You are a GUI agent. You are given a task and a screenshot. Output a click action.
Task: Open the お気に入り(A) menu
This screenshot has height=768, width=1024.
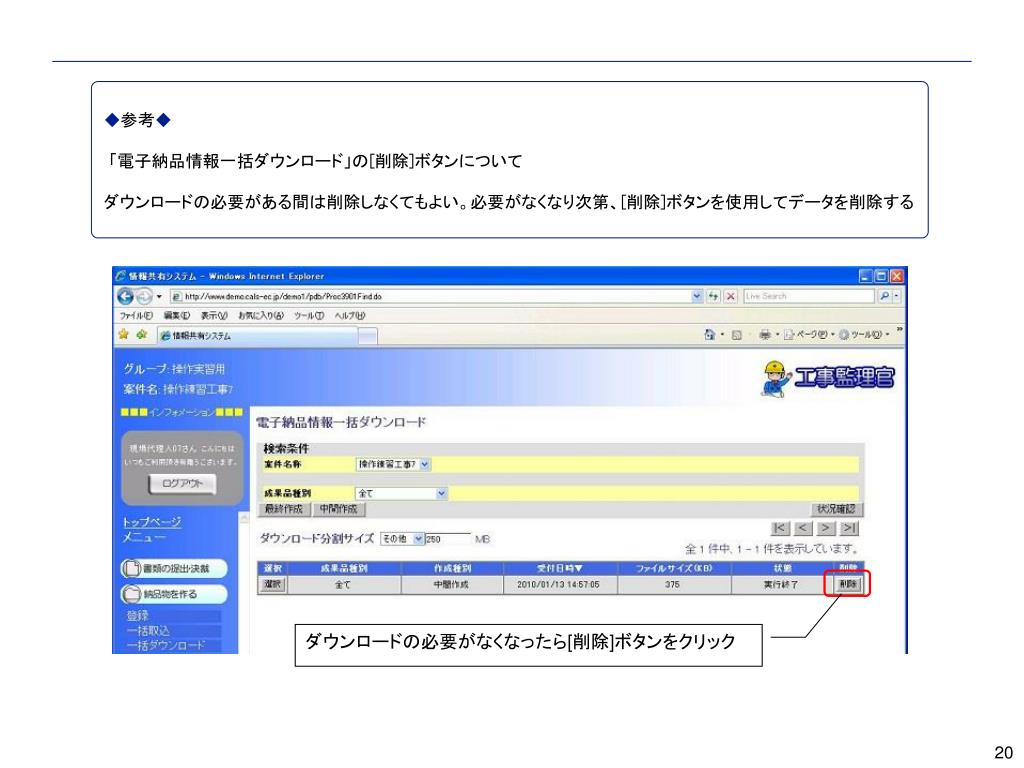pos(261,315)
